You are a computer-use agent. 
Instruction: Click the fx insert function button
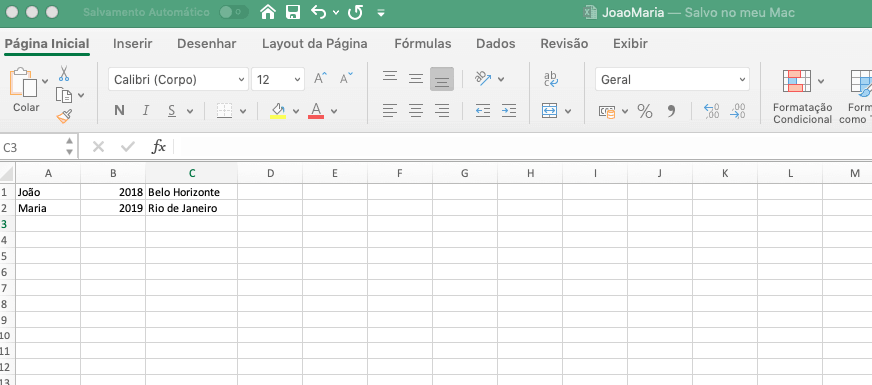tap(159, 147)
